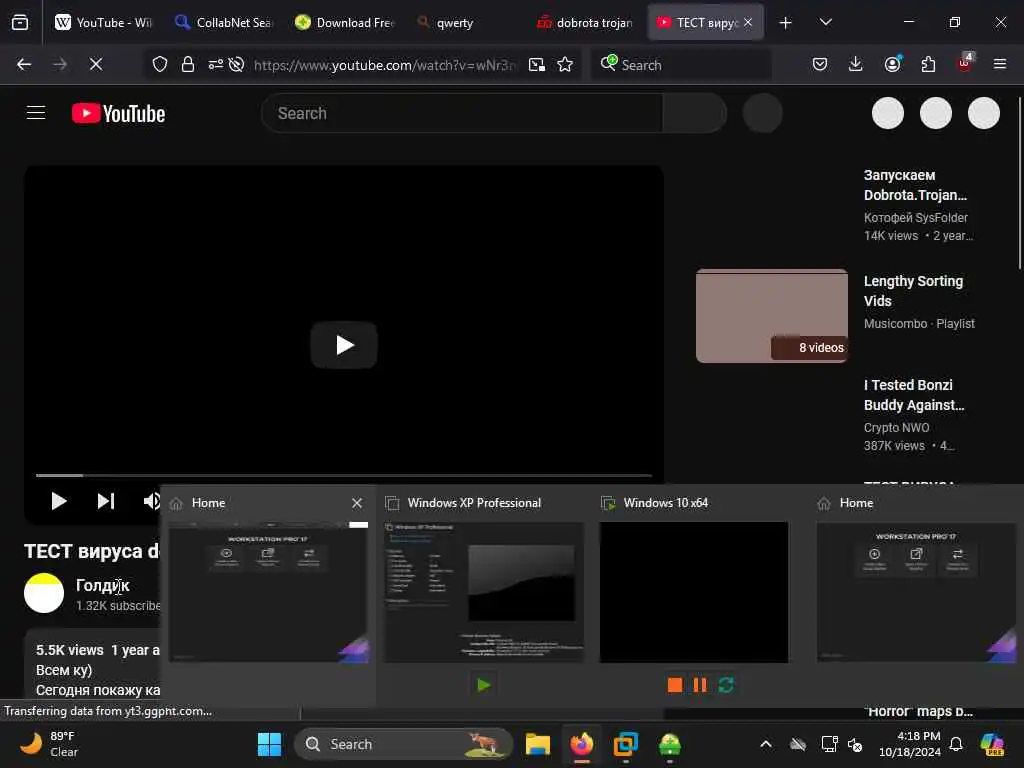The height and width of the screenshot is (768, 1024).
Task: Bookmark this page with the star icon
Action: pyautogui.click(x=565, y=64)
